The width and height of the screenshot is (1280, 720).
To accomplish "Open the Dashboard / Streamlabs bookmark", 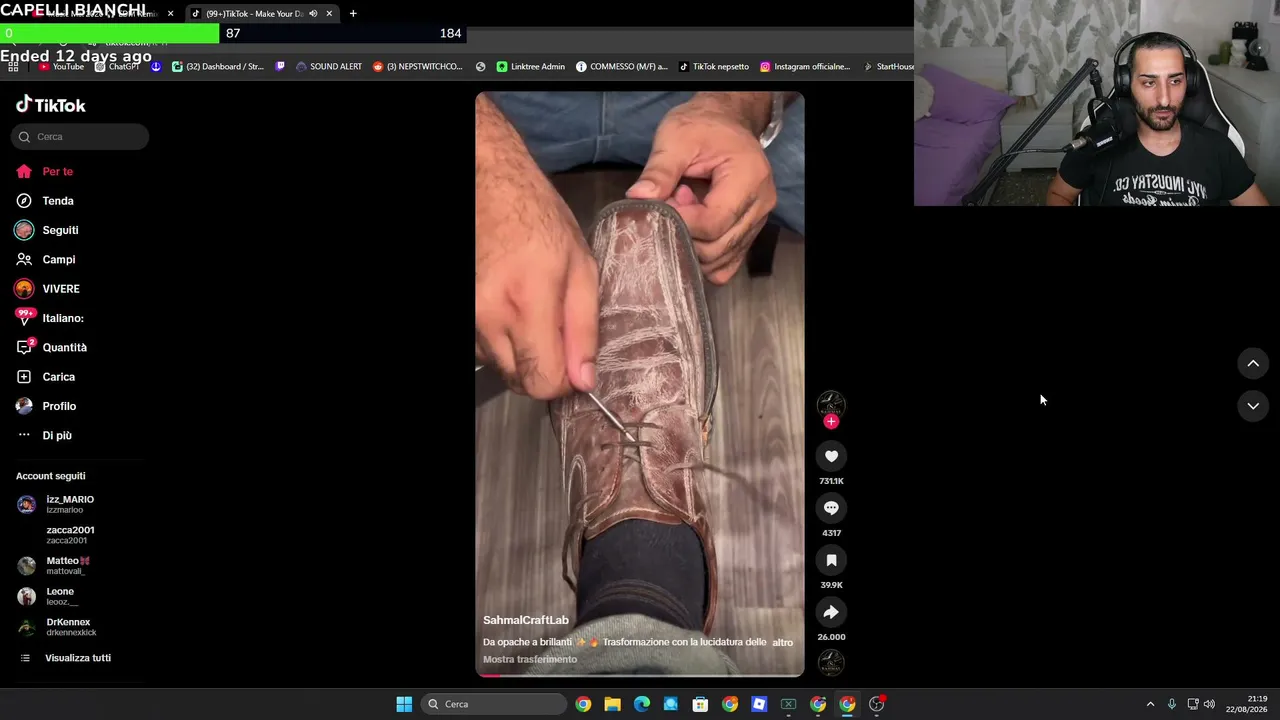I will tap(218, 67).
